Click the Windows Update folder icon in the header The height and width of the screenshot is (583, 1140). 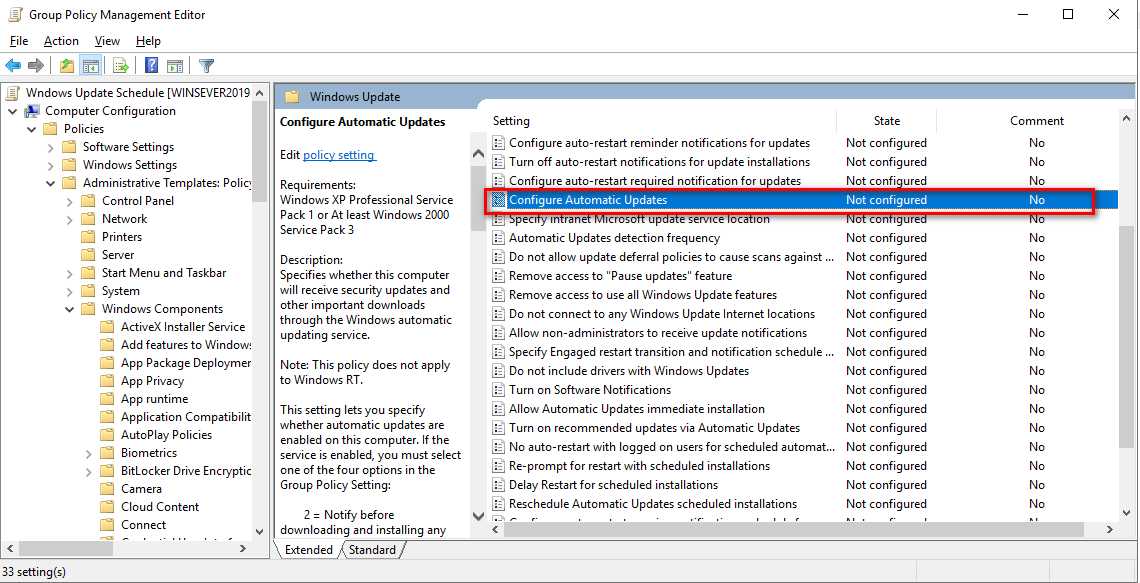[x=292, y=97]
